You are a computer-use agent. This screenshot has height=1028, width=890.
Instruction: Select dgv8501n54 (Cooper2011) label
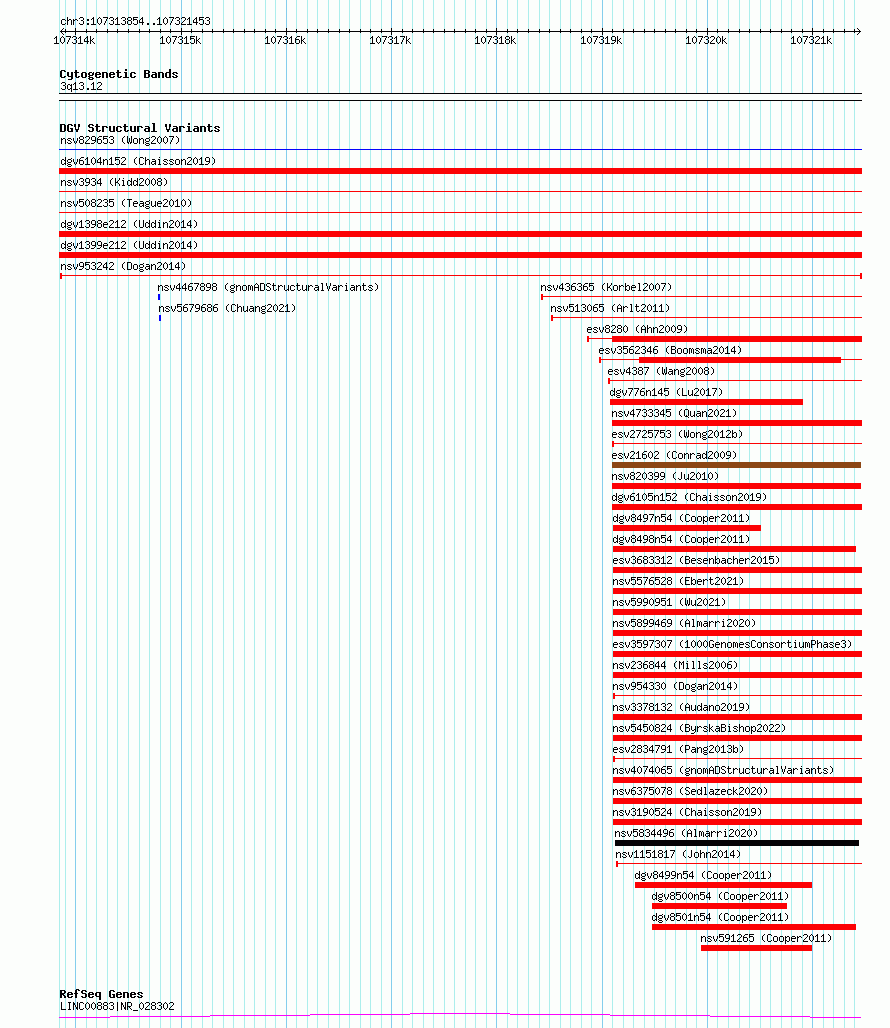tap(720, 917)
